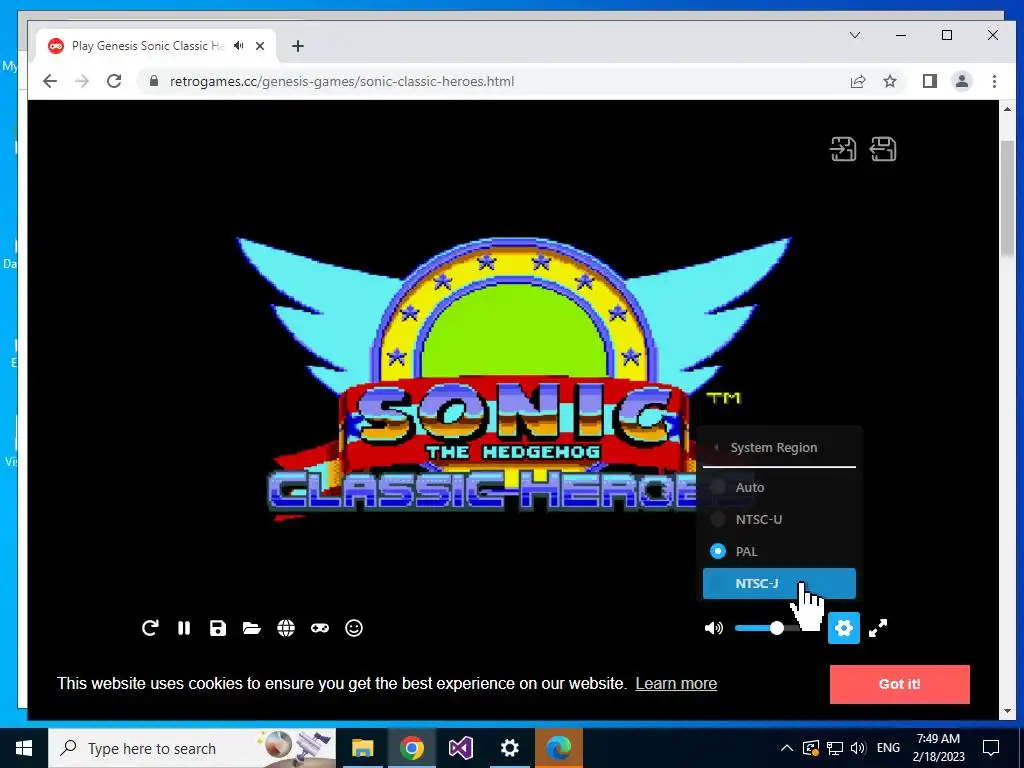Open the 7:49 AM clock and calendar
Screen dimensions: 1024x768
pyautogui.click(x=938, y=748)
